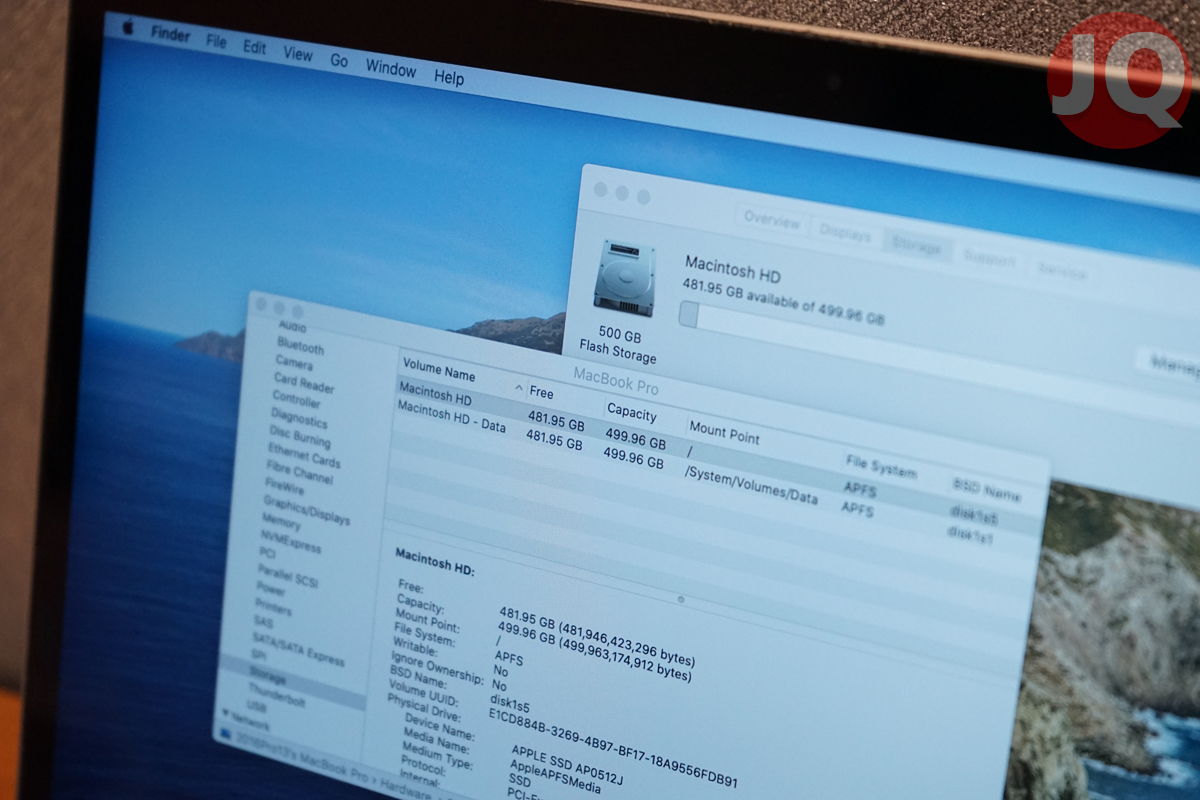The width and height of the screenshot is (1200, 800).
Task: Open the View menu
Action: coord(297,54)
